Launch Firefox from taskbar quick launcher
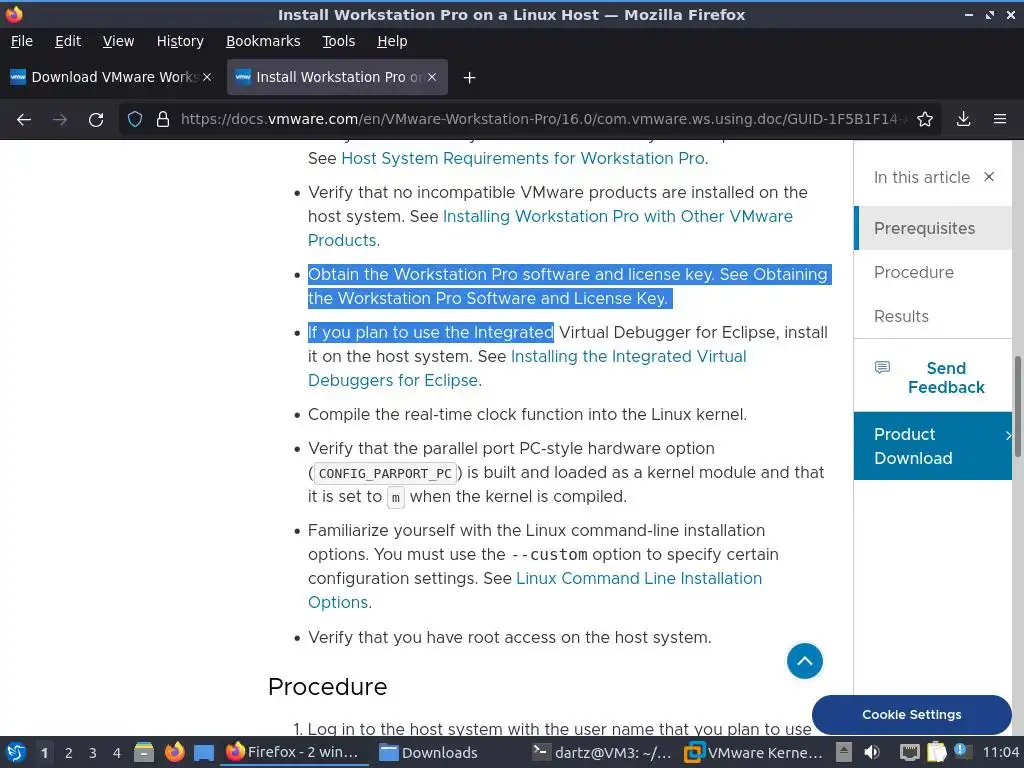Viewport: 1024px width, 768px height. [174, 752]
